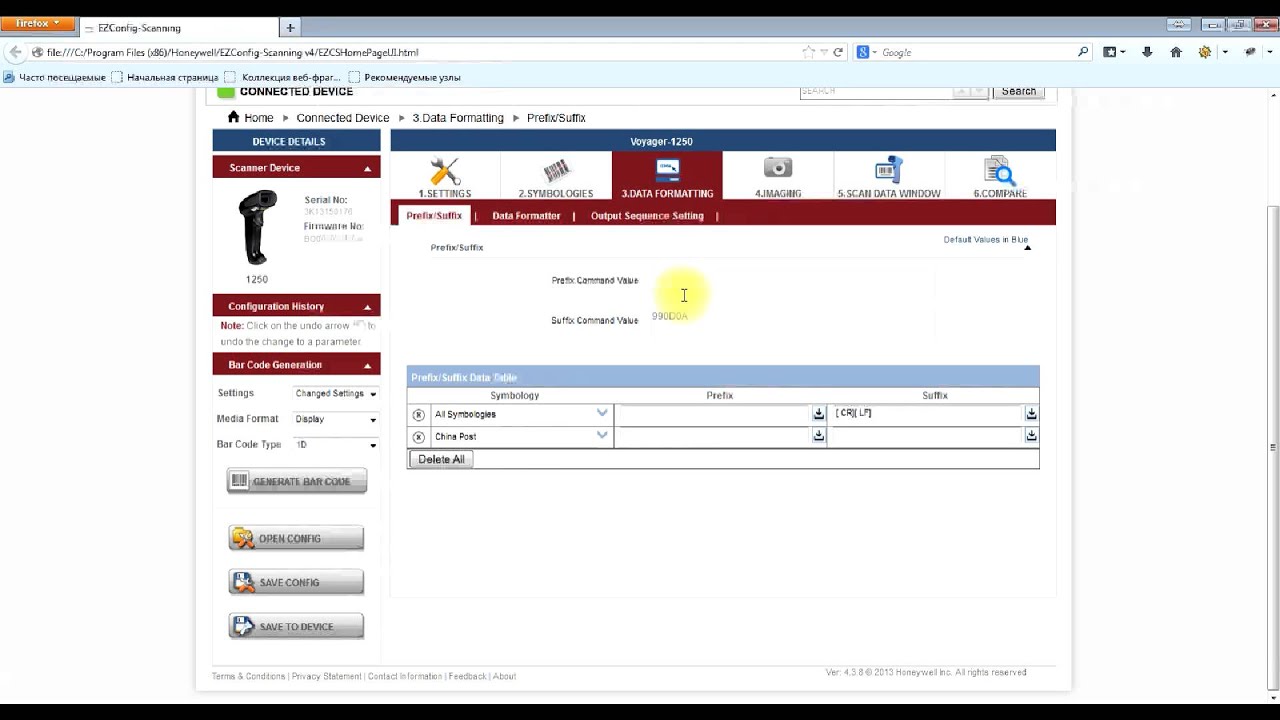Image resolution: width=1280 pixels, height=720 pixels.
Task: Open the Bar Code Type 1D dropdown
Action: point(336,445)
